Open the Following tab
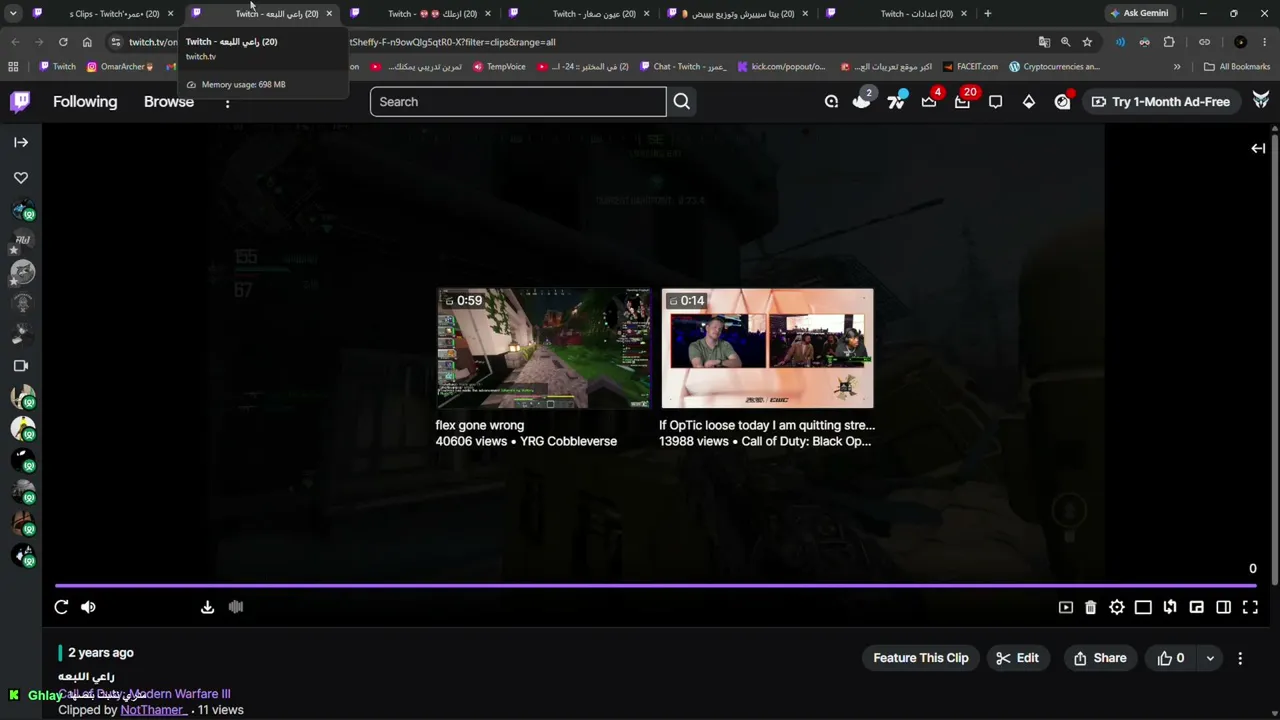1280x720 pixels. point(85,101)
